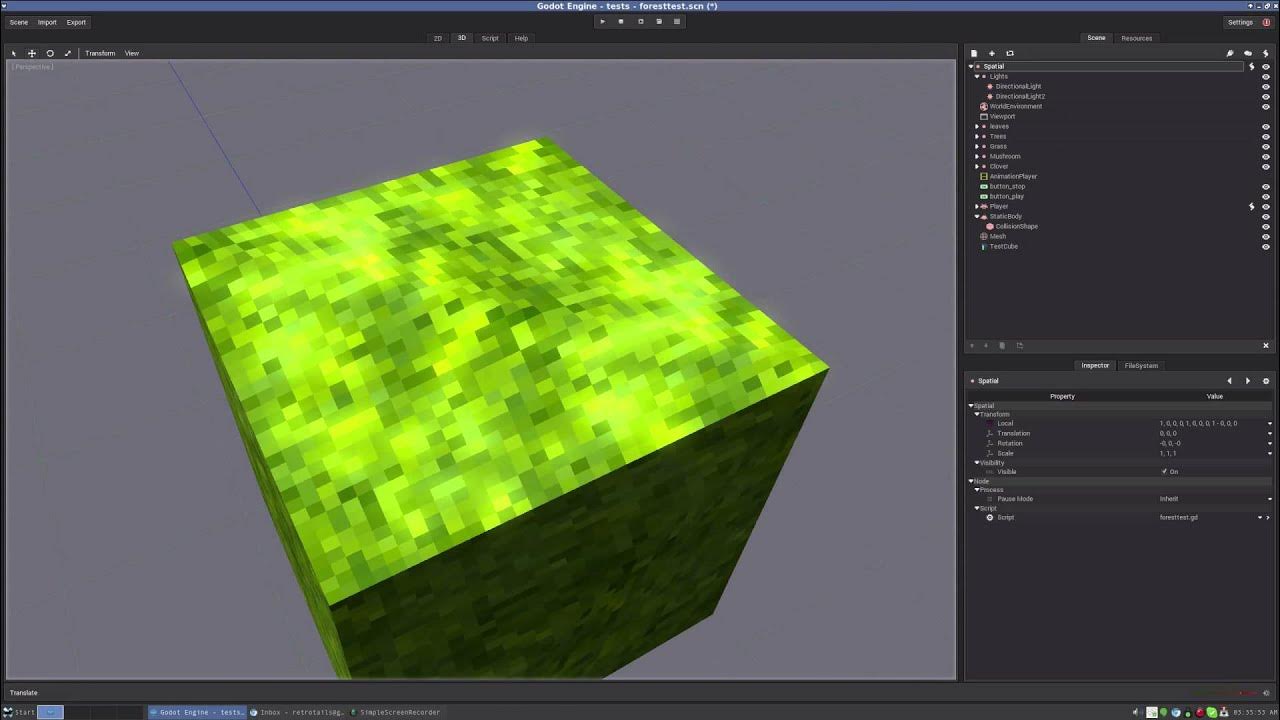The image size is (1280, 720).
Task: Open the Scene menu
Action: [19, 22]
